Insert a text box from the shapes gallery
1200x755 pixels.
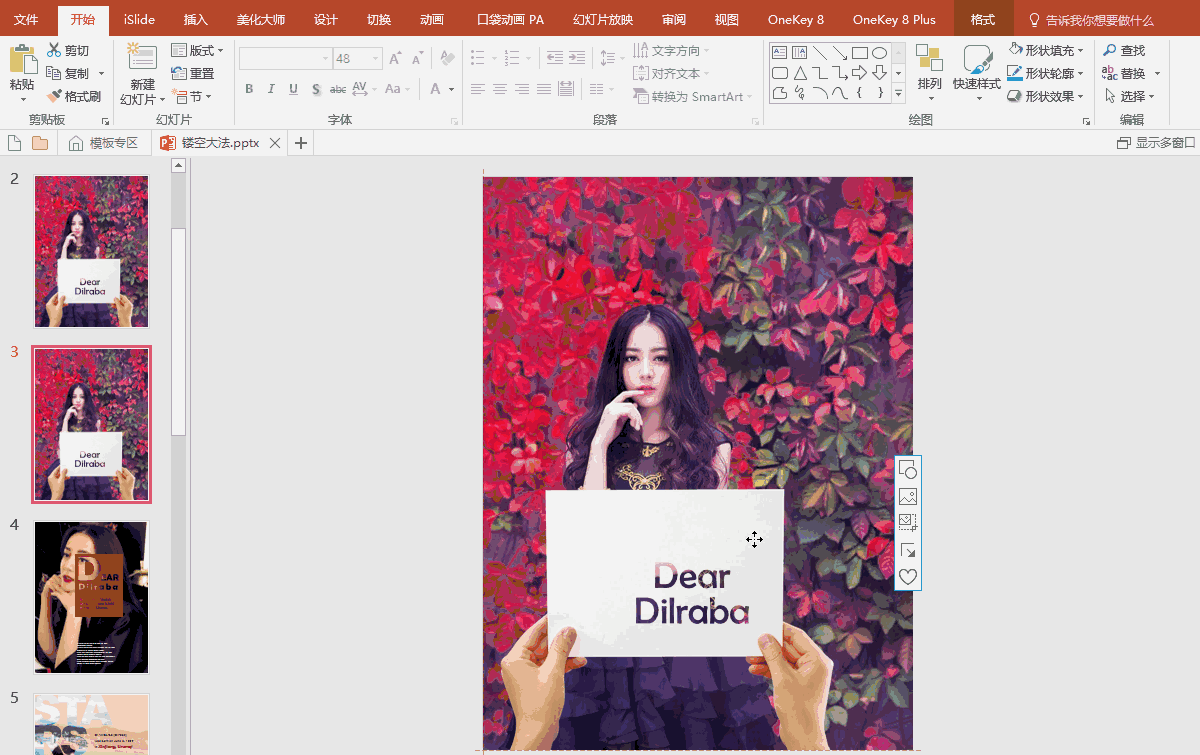780,53
